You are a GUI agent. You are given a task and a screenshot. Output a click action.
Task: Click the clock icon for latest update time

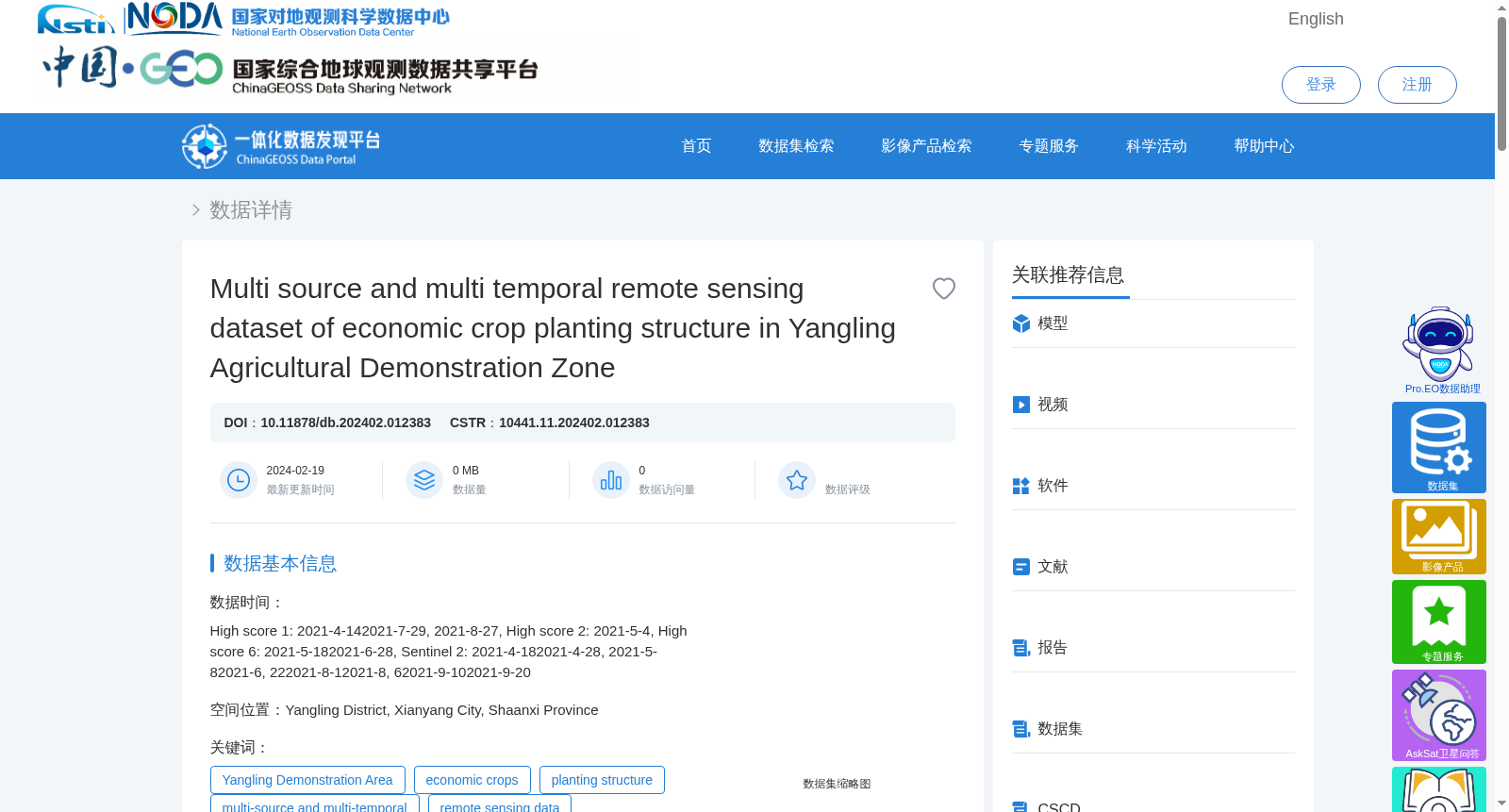(239, 480)
